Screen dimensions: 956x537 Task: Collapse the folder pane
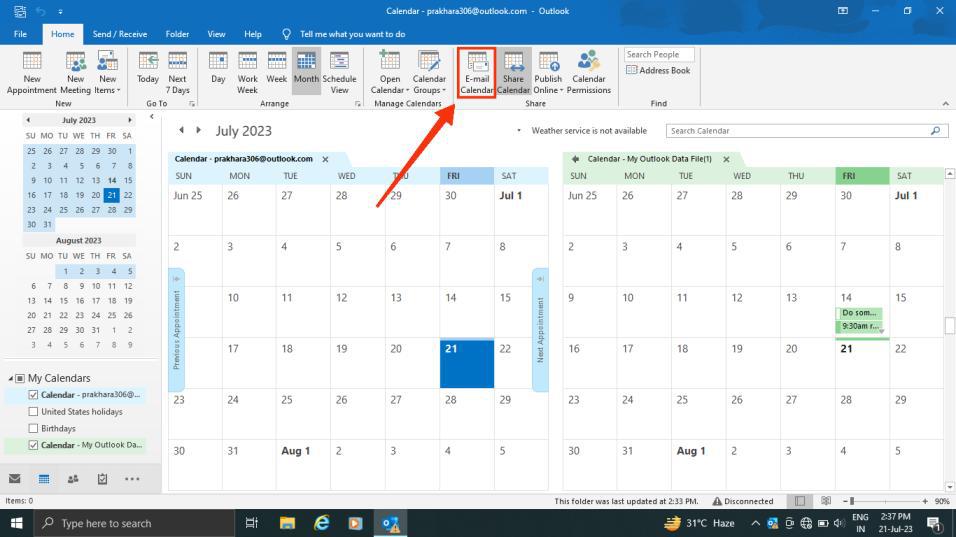(152, 116)
